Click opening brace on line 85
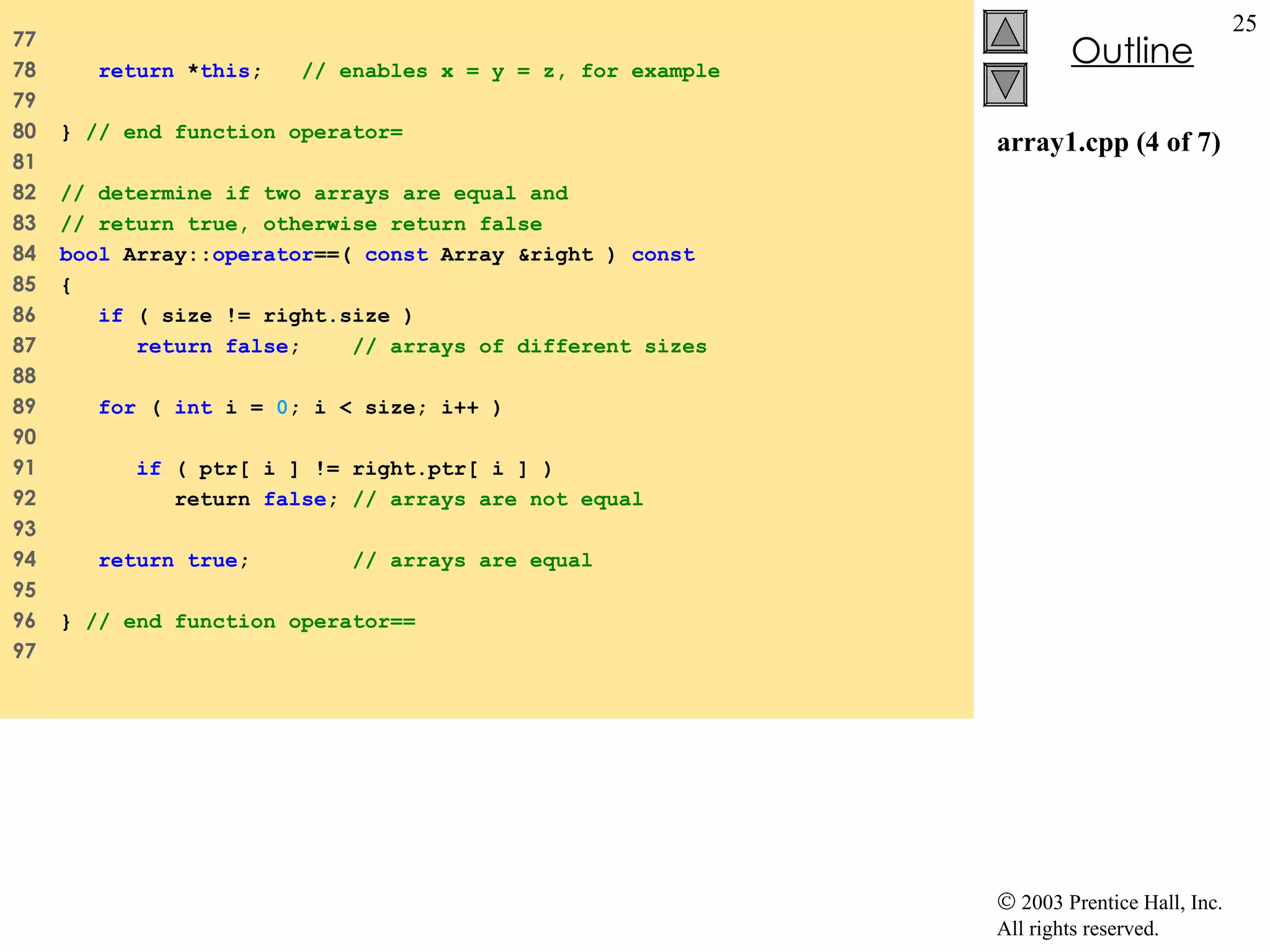This screenshot has height=952, width=1270. point(66,286)
